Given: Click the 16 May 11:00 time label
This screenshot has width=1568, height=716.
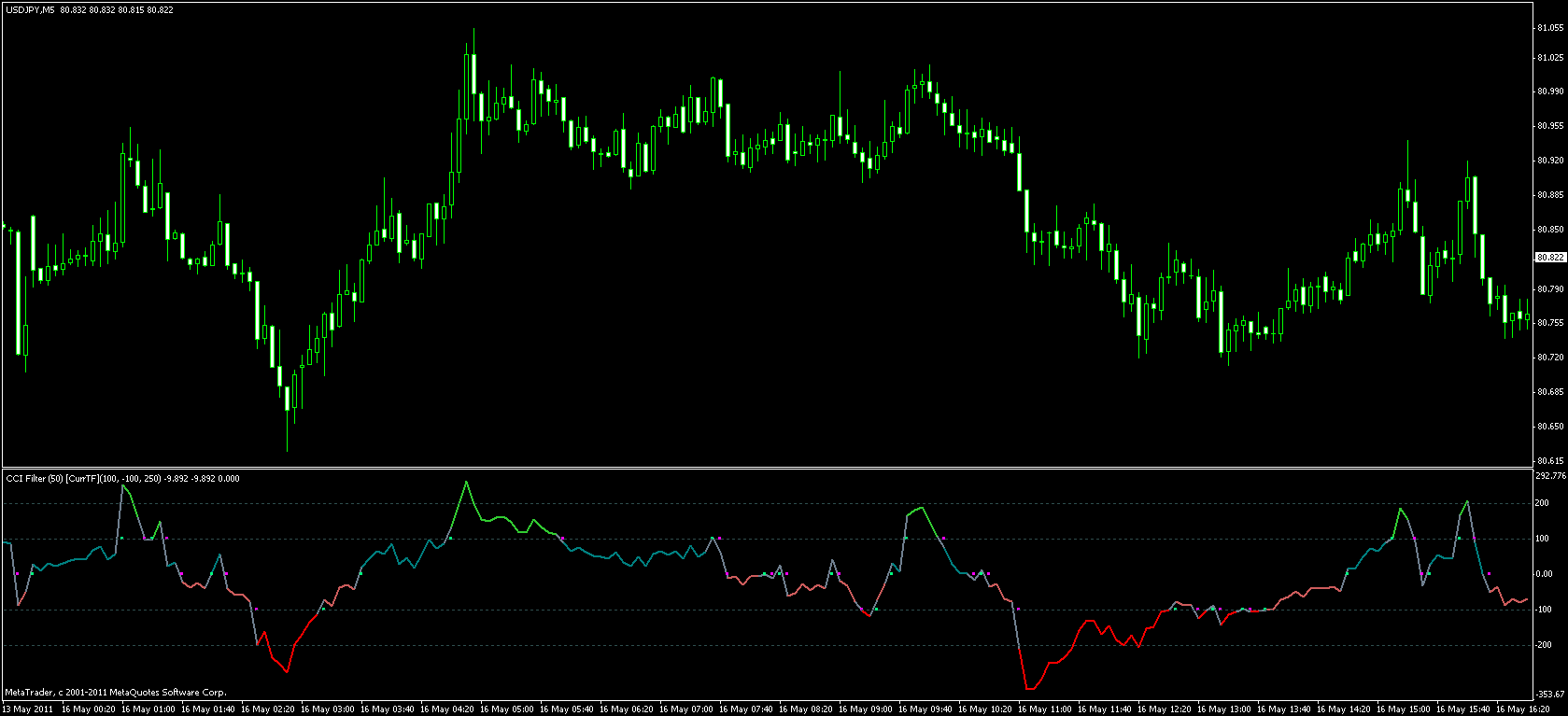Looking at the screenshot, I should 1047,709.
